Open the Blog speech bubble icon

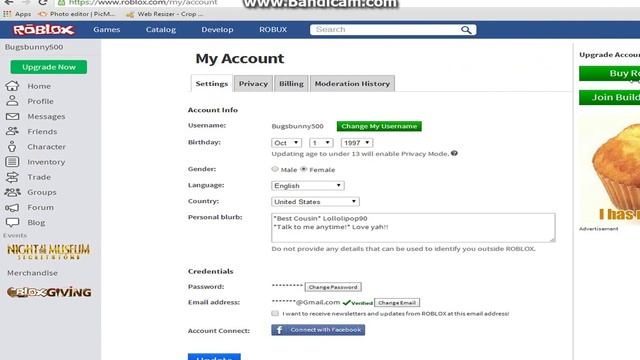tap(12, 222)
